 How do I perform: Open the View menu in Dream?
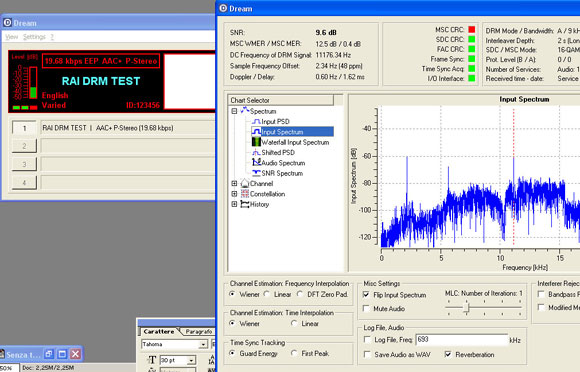[11, 37]
